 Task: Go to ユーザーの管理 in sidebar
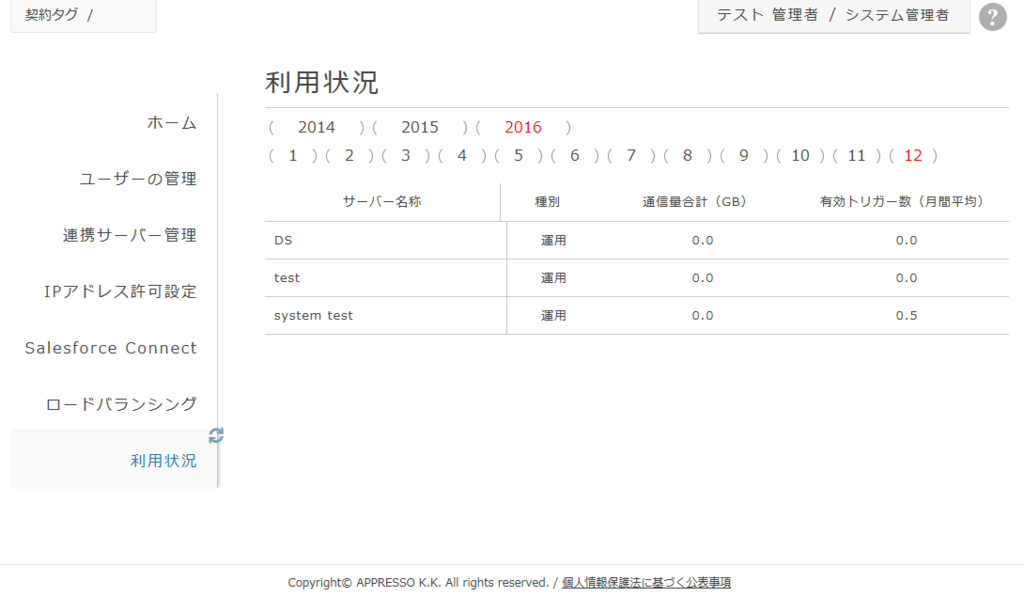pyautogui.click(x=138, y=178)
